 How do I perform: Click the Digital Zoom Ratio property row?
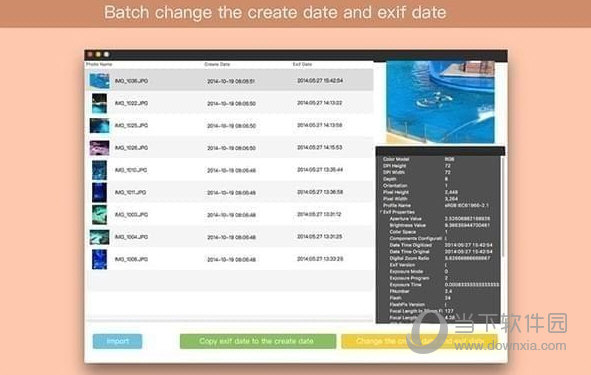point(440,258)
